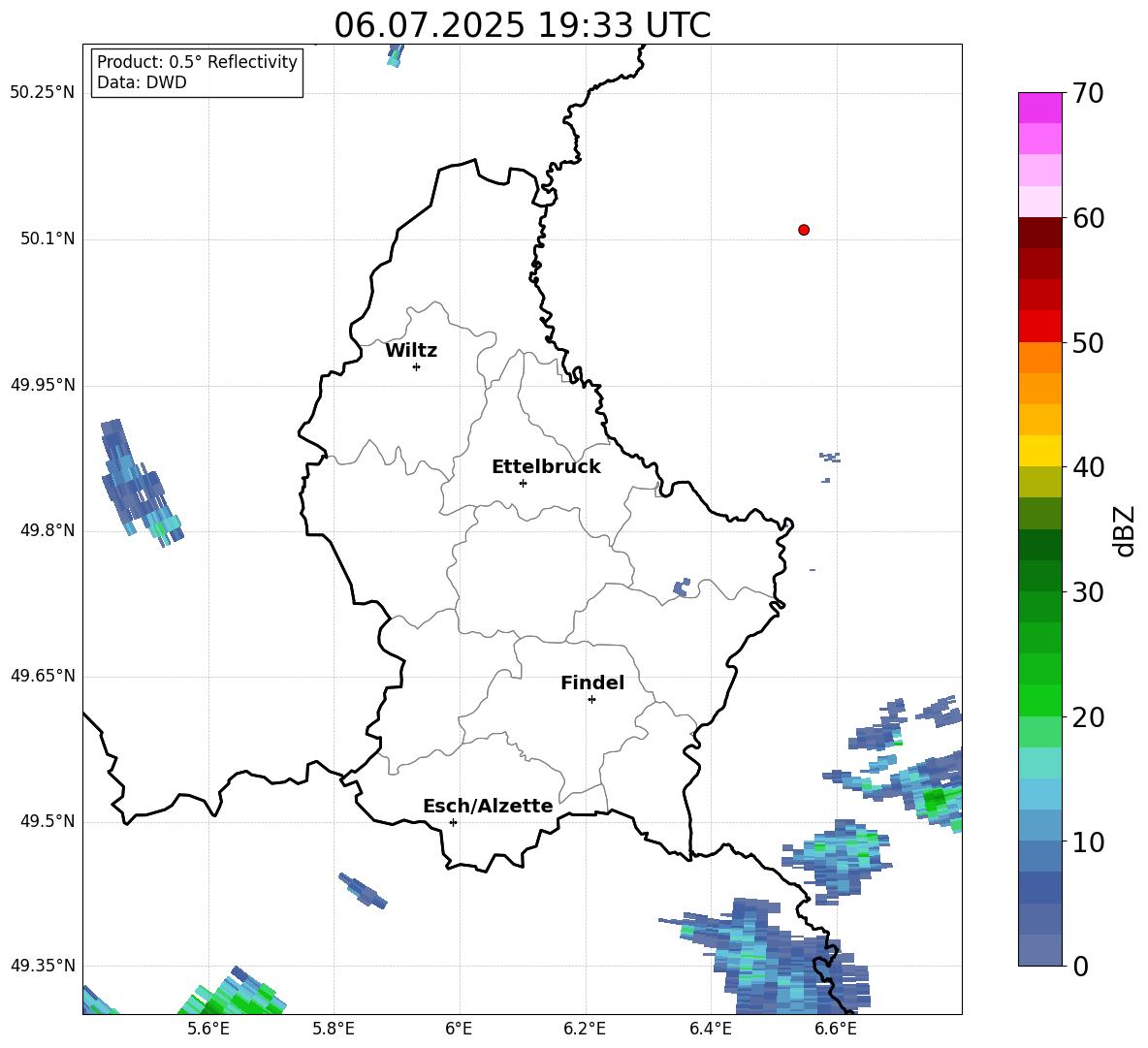Click the 6°E longitude label

459,1029
